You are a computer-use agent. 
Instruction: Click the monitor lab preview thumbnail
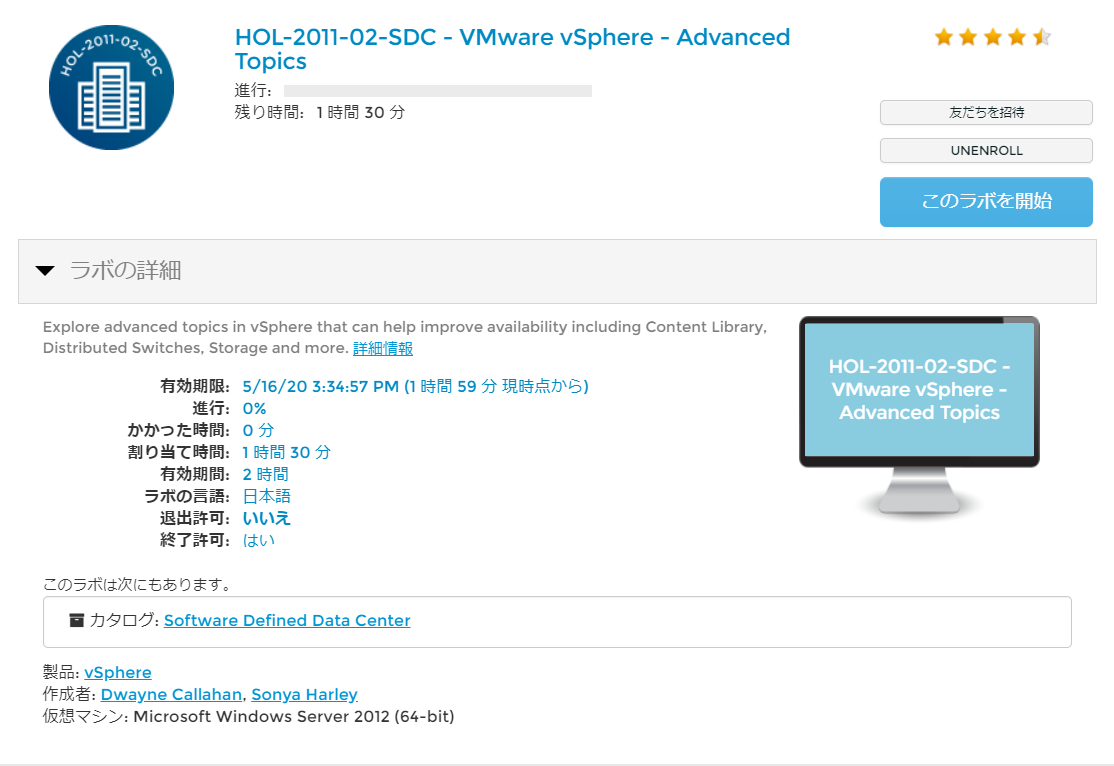(919, 417)
